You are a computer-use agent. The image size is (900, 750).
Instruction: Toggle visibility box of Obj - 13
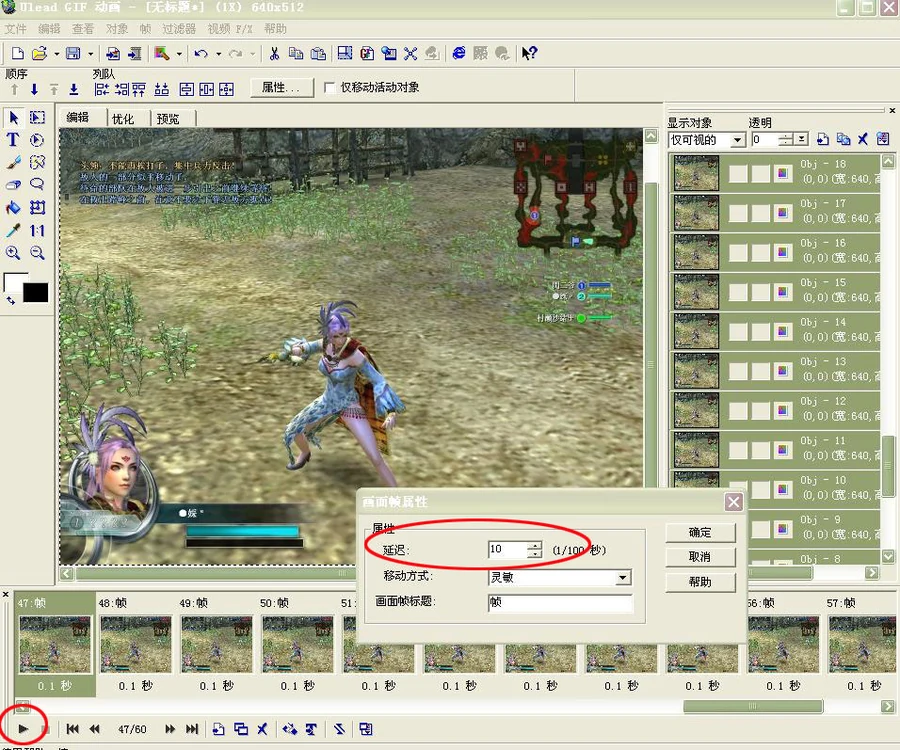point(738,371)
